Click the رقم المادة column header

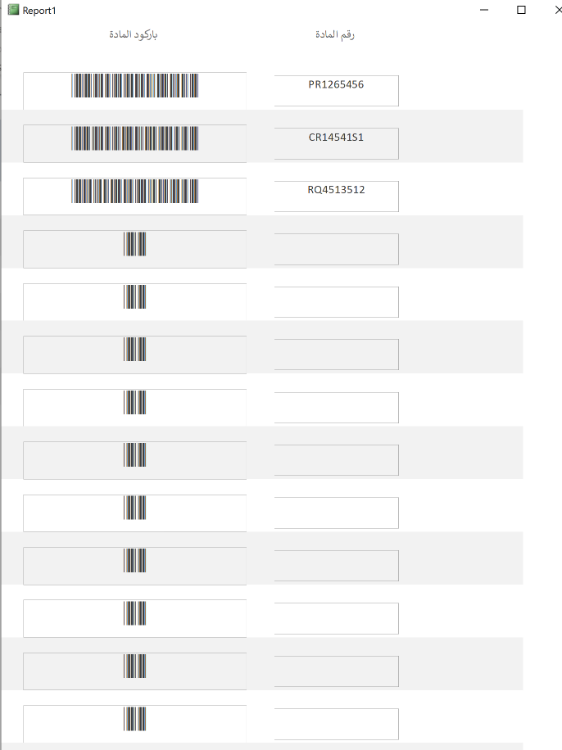pos(335,34)
